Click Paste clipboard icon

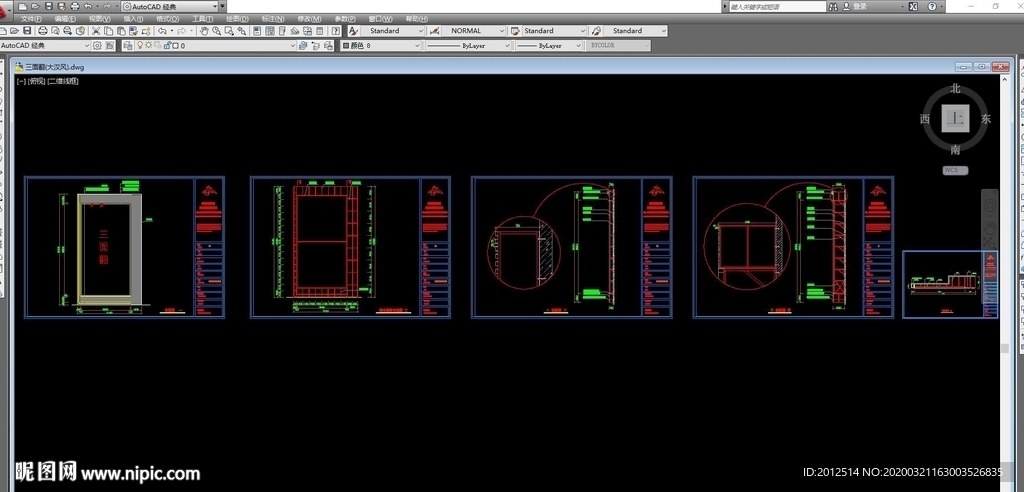pos(121,31)
